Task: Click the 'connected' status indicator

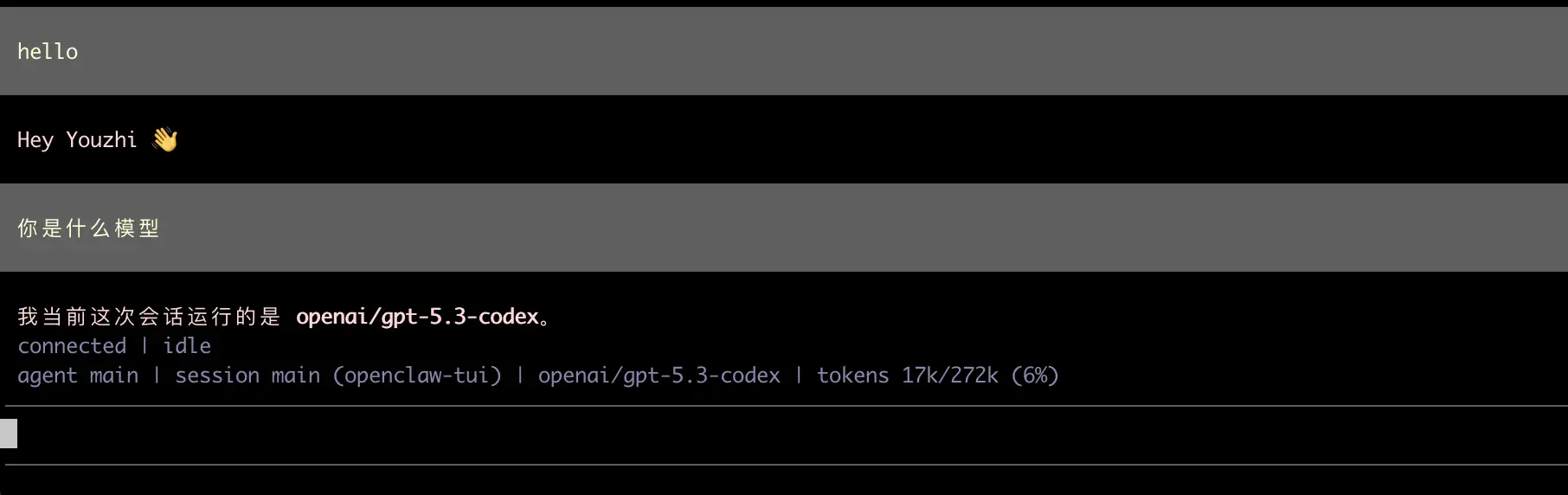Action: tap(72, 346)
